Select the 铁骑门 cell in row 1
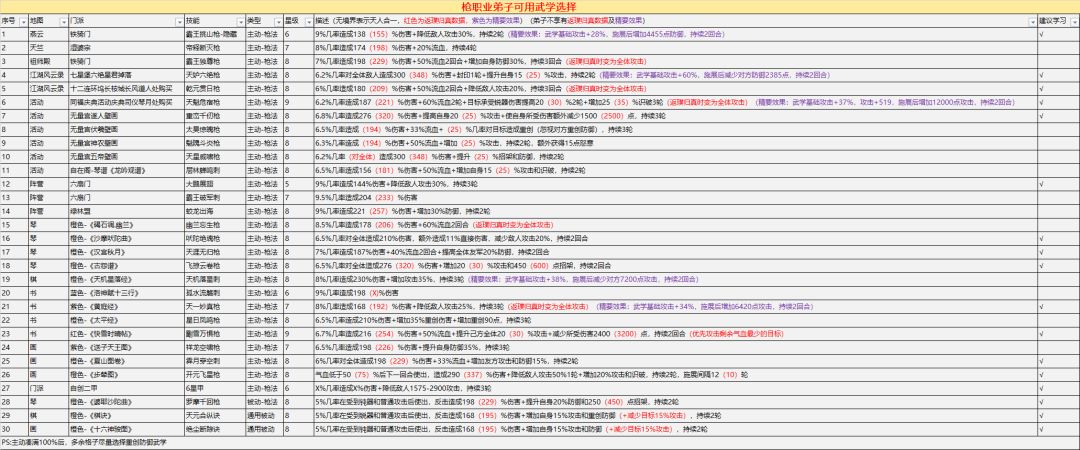 coord(126,33)
